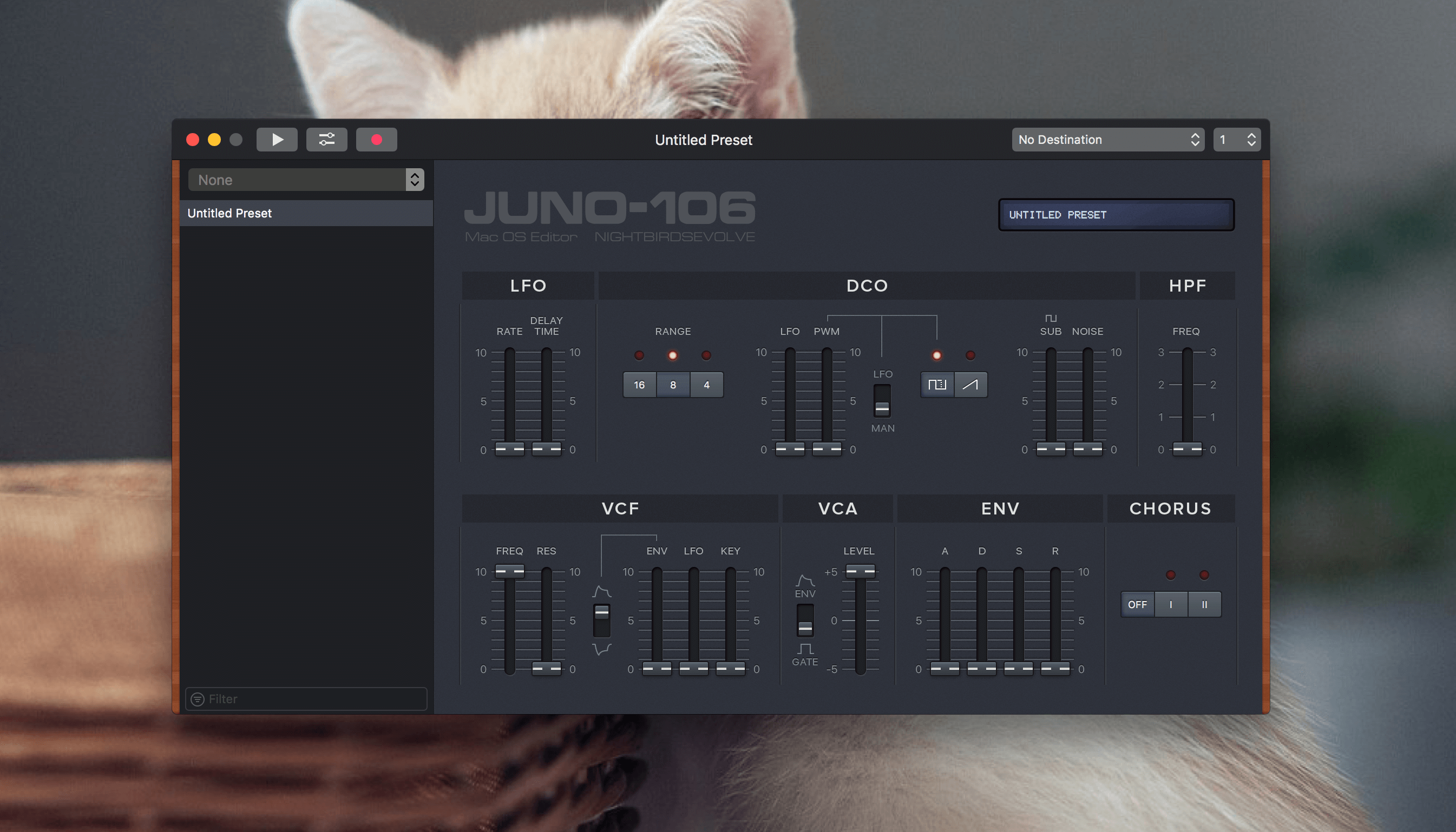Select DCO range 16 button
Screen dimensions: 1456x832
[x=639, y=385]
